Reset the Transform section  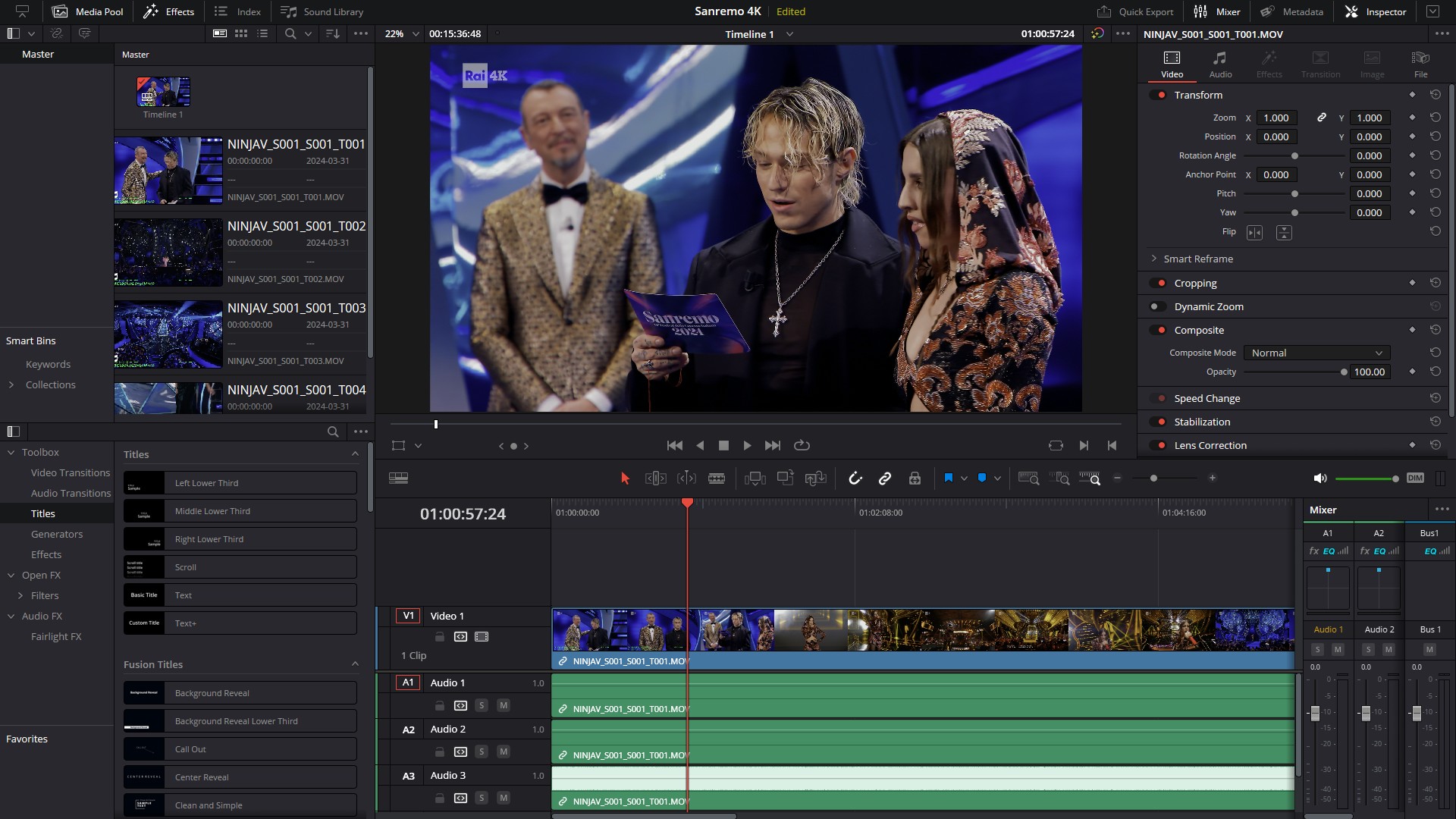(x=1435, y=96)
